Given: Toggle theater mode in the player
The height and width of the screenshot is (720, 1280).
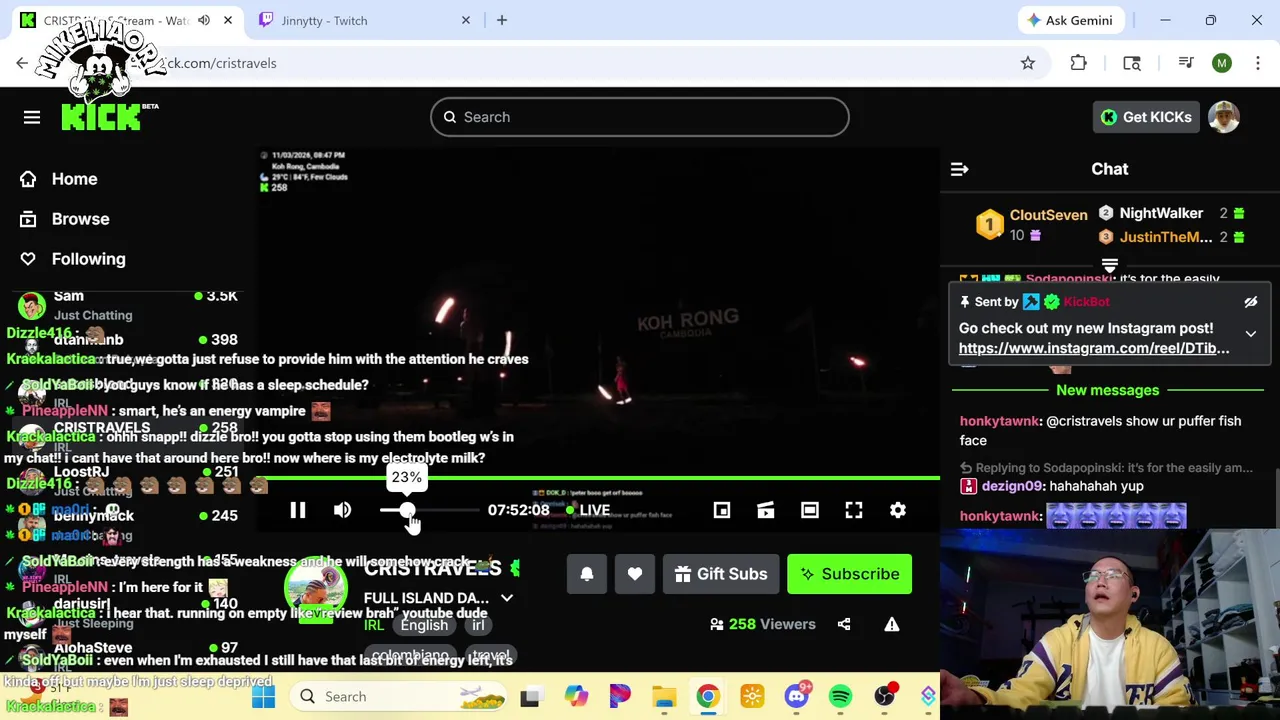Looking at the screenshot, I should [810, 510].
